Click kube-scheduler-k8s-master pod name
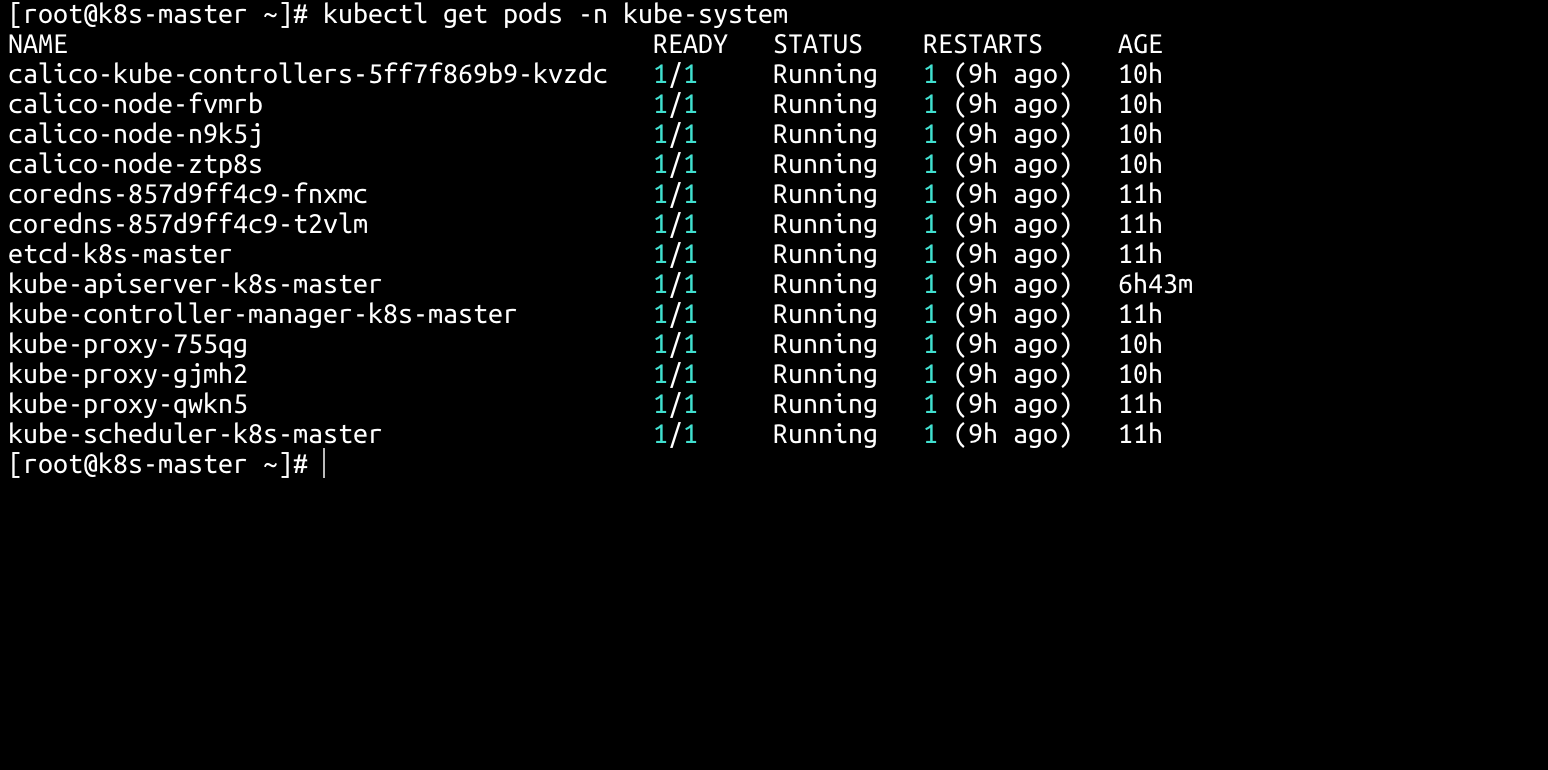This screenshot has height=770, width=1548. click(195, 435)
